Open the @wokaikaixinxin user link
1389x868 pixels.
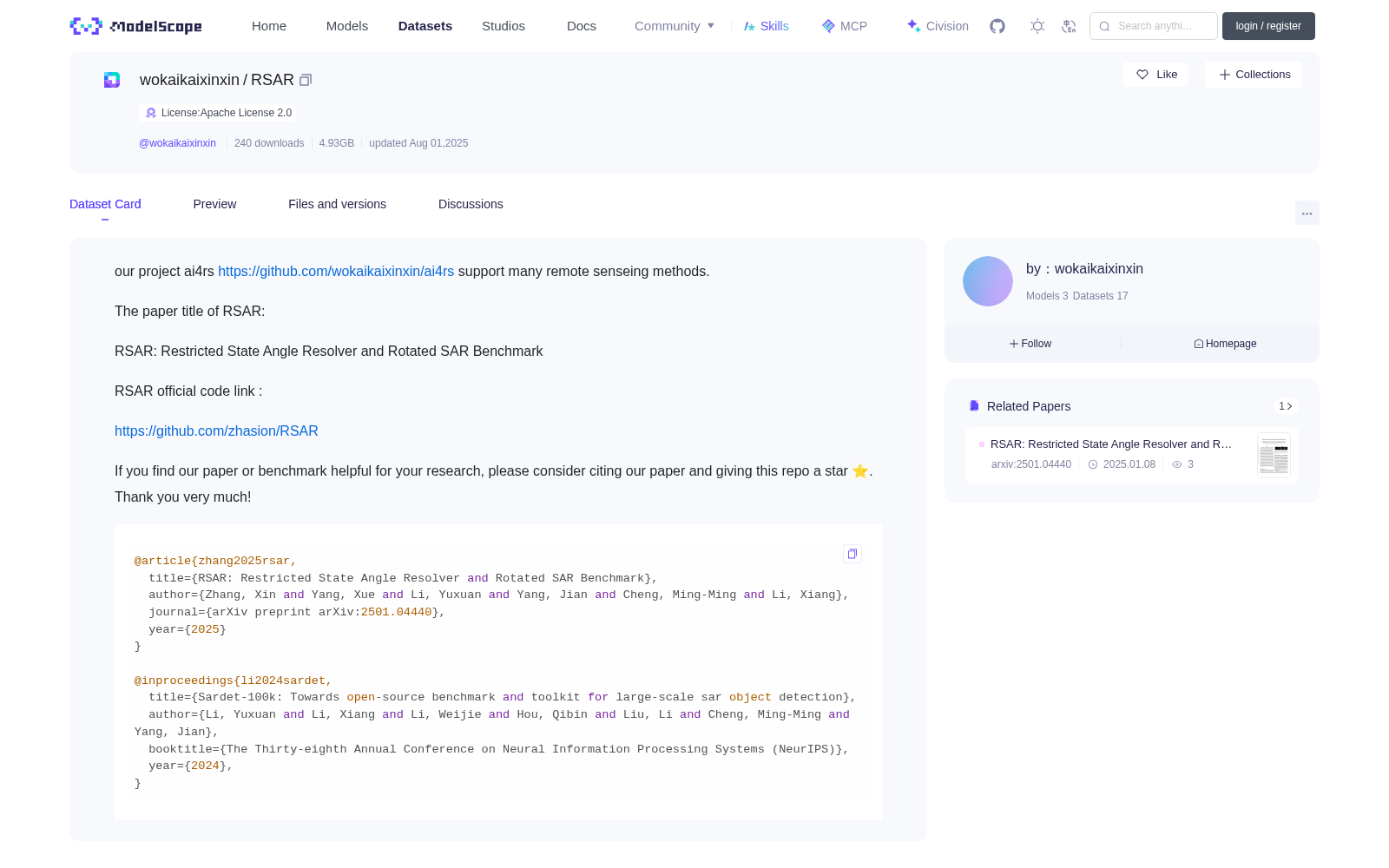pos(177,143)
